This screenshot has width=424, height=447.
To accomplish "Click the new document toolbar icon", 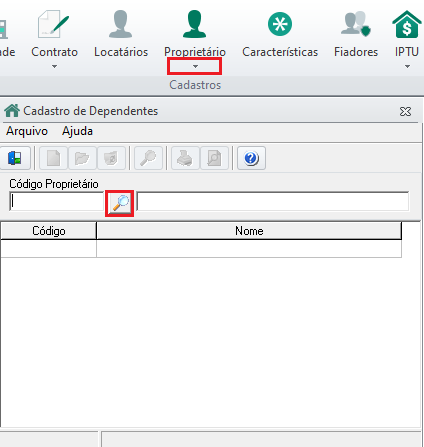I will [x=53, y=158].
